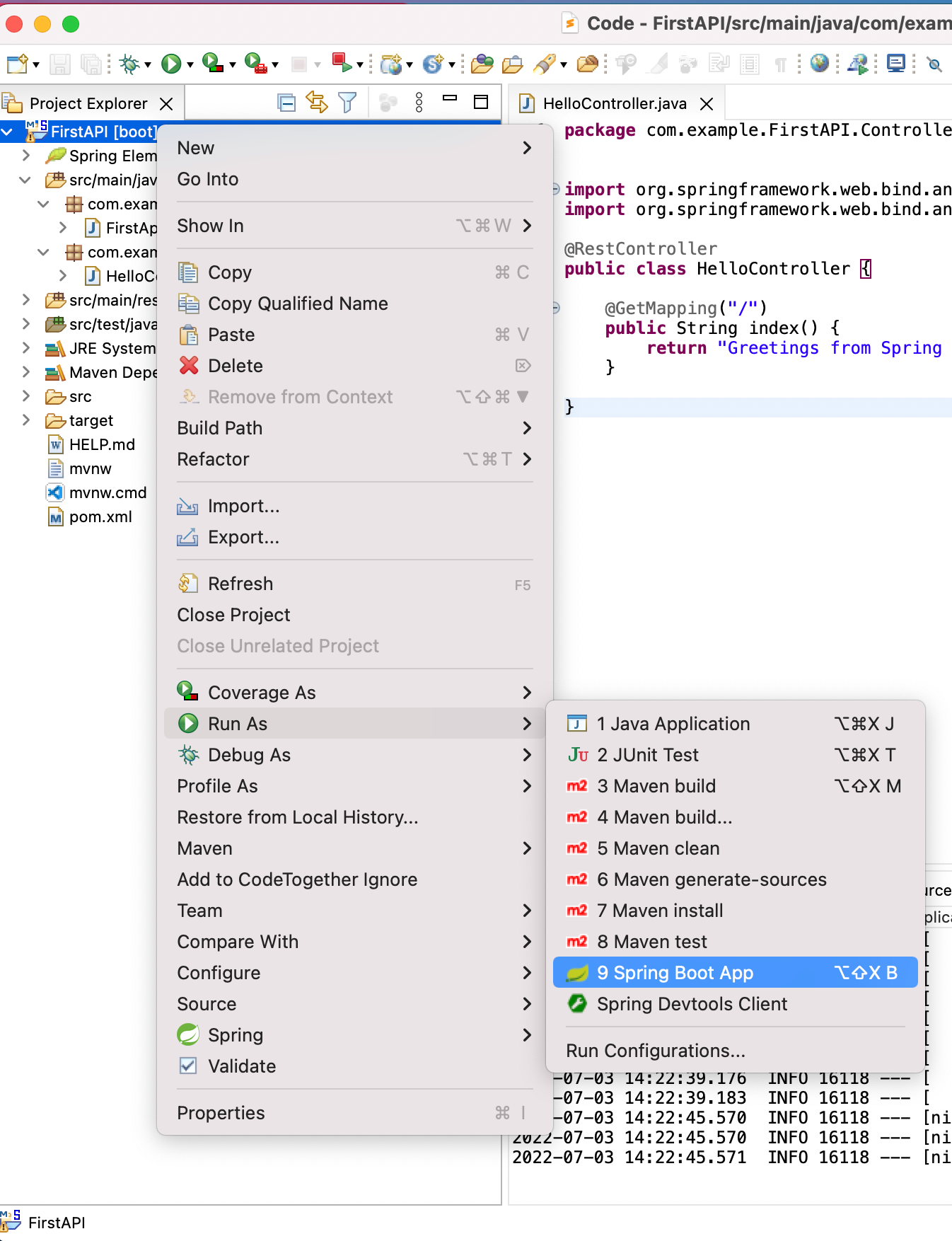Open the Relaunch dropdown arrow
The width and height of the screenshot is (952, 1241).
[360, 65]
